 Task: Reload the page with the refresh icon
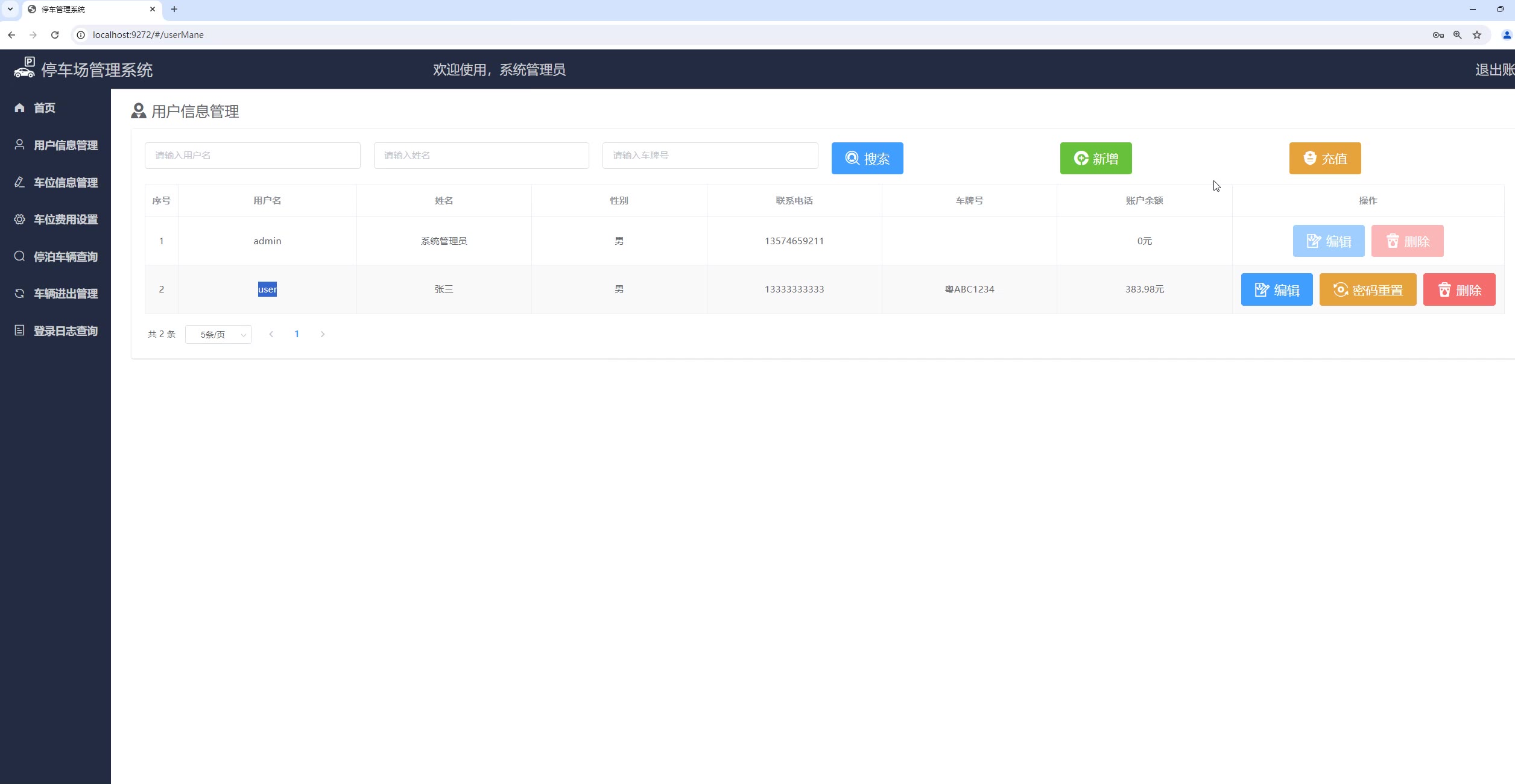point(55,35)
